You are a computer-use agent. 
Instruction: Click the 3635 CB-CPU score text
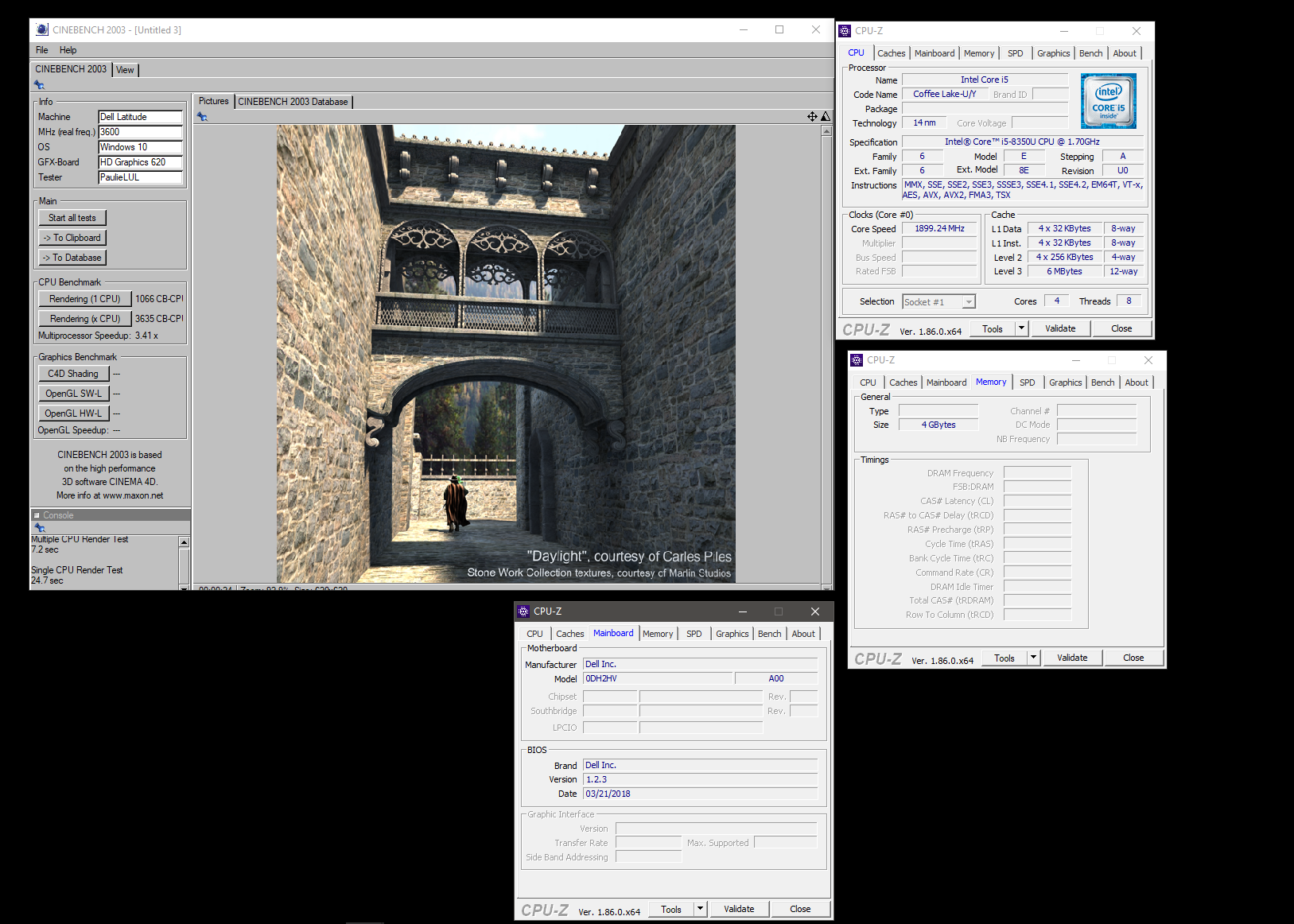159,319
